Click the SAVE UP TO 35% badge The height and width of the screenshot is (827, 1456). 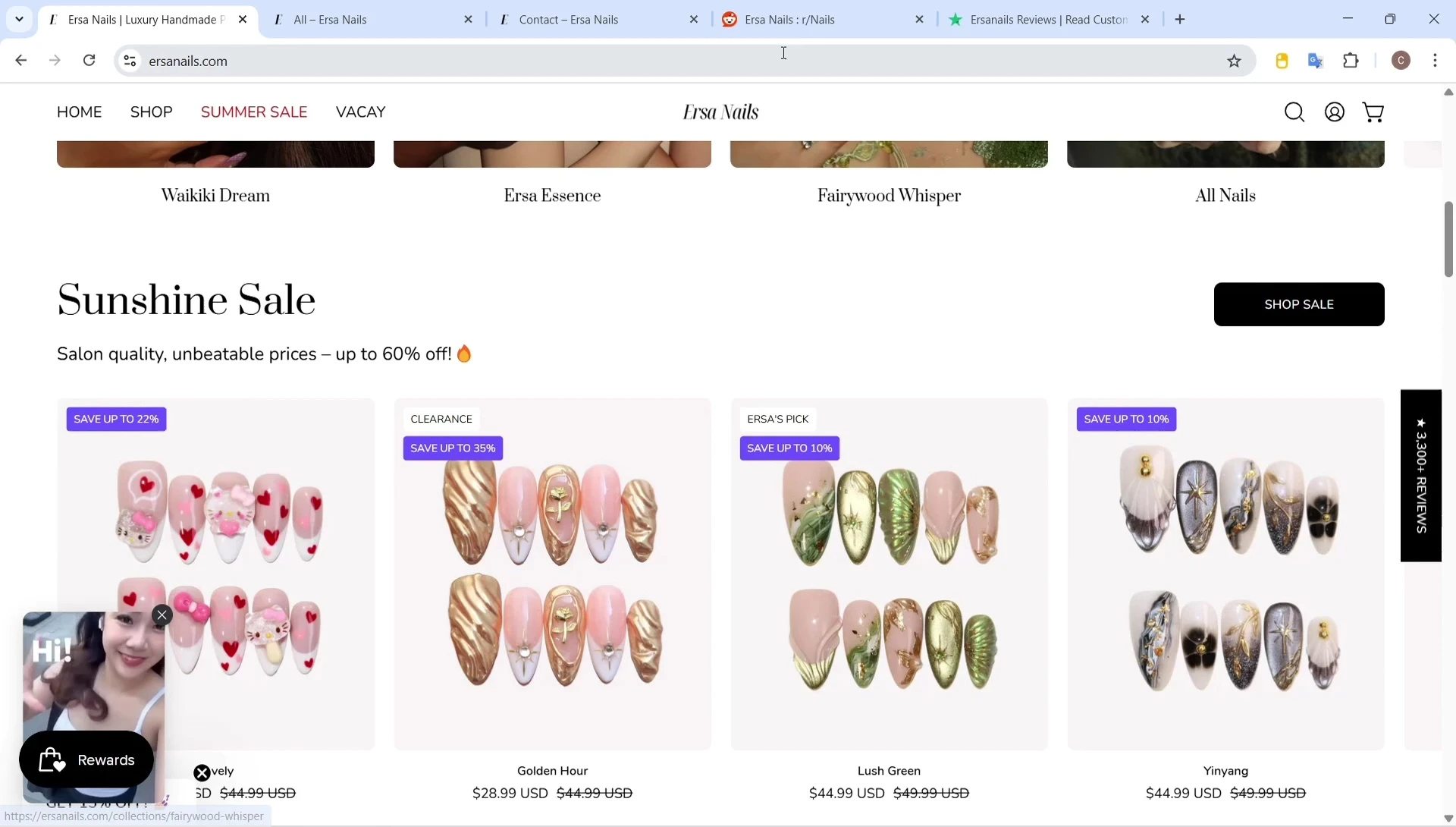click(453, 448)
